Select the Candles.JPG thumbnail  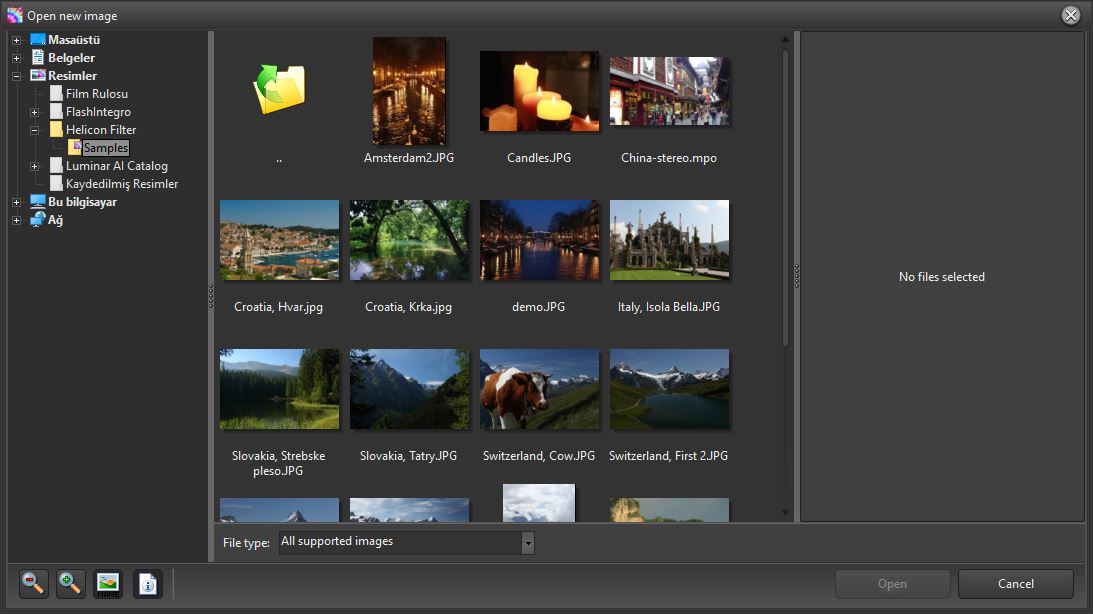[x=539, y=91]
